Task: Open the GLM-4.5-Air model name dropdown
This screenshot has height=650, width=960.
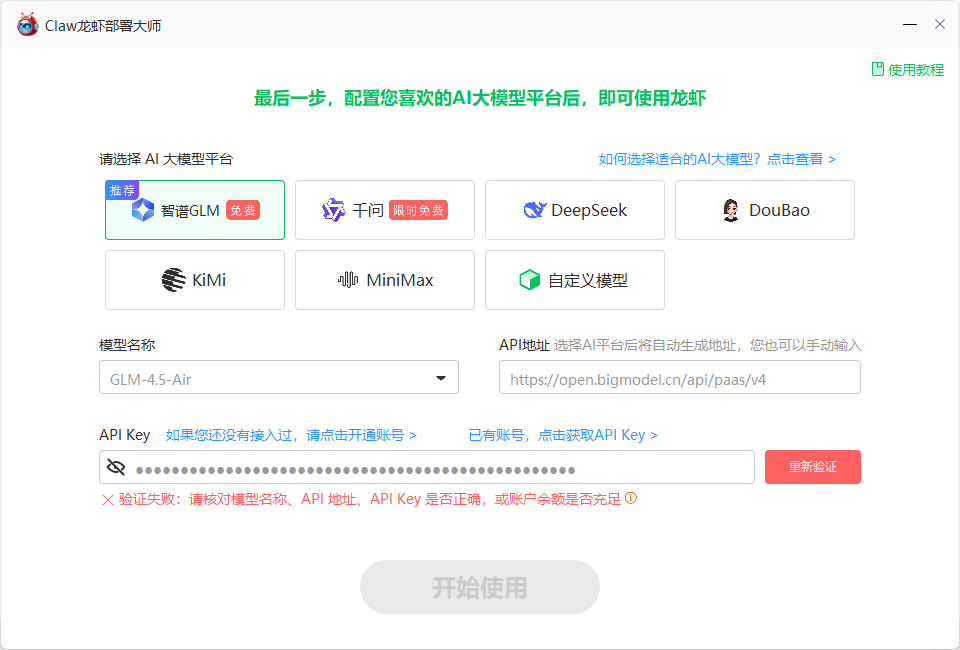Action: pos(279,378)
